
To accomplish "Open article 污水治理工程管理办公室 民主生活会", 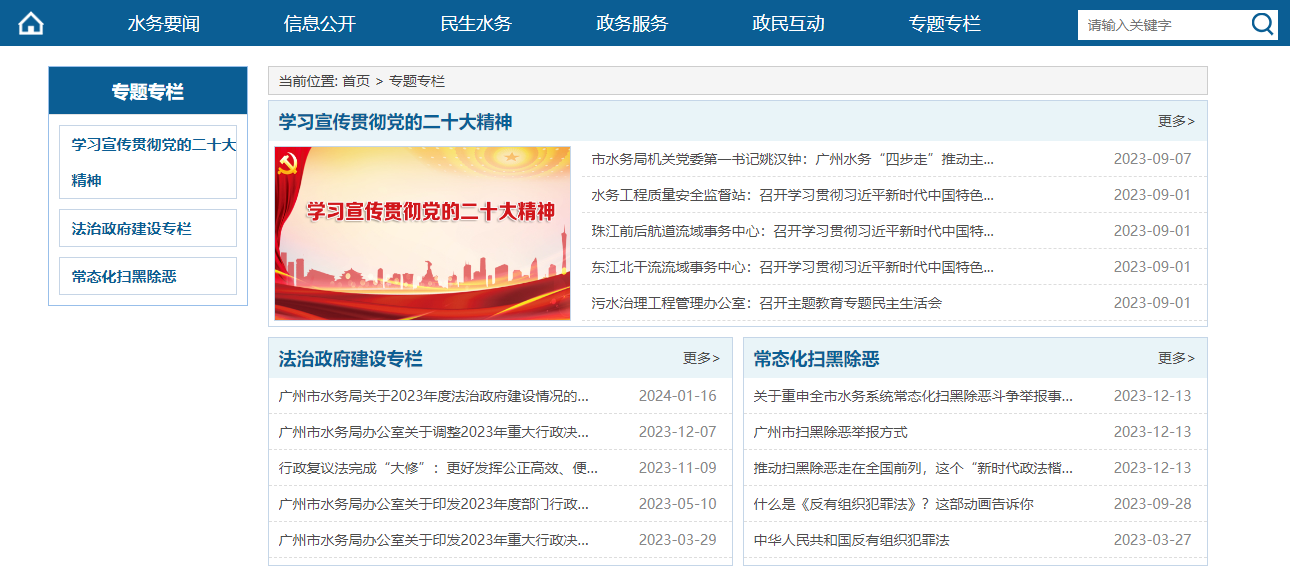I will pos(766,303).
